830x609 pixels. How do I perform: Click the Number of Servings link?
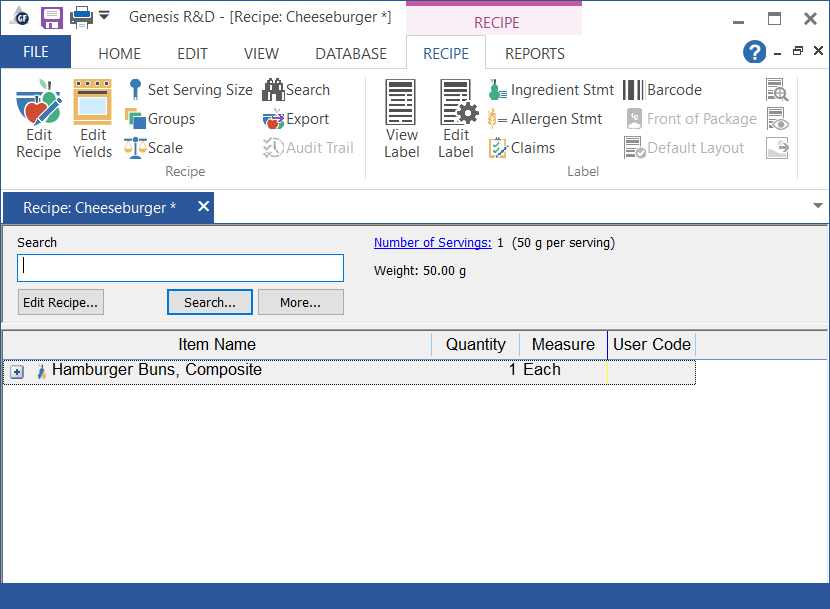432,243
